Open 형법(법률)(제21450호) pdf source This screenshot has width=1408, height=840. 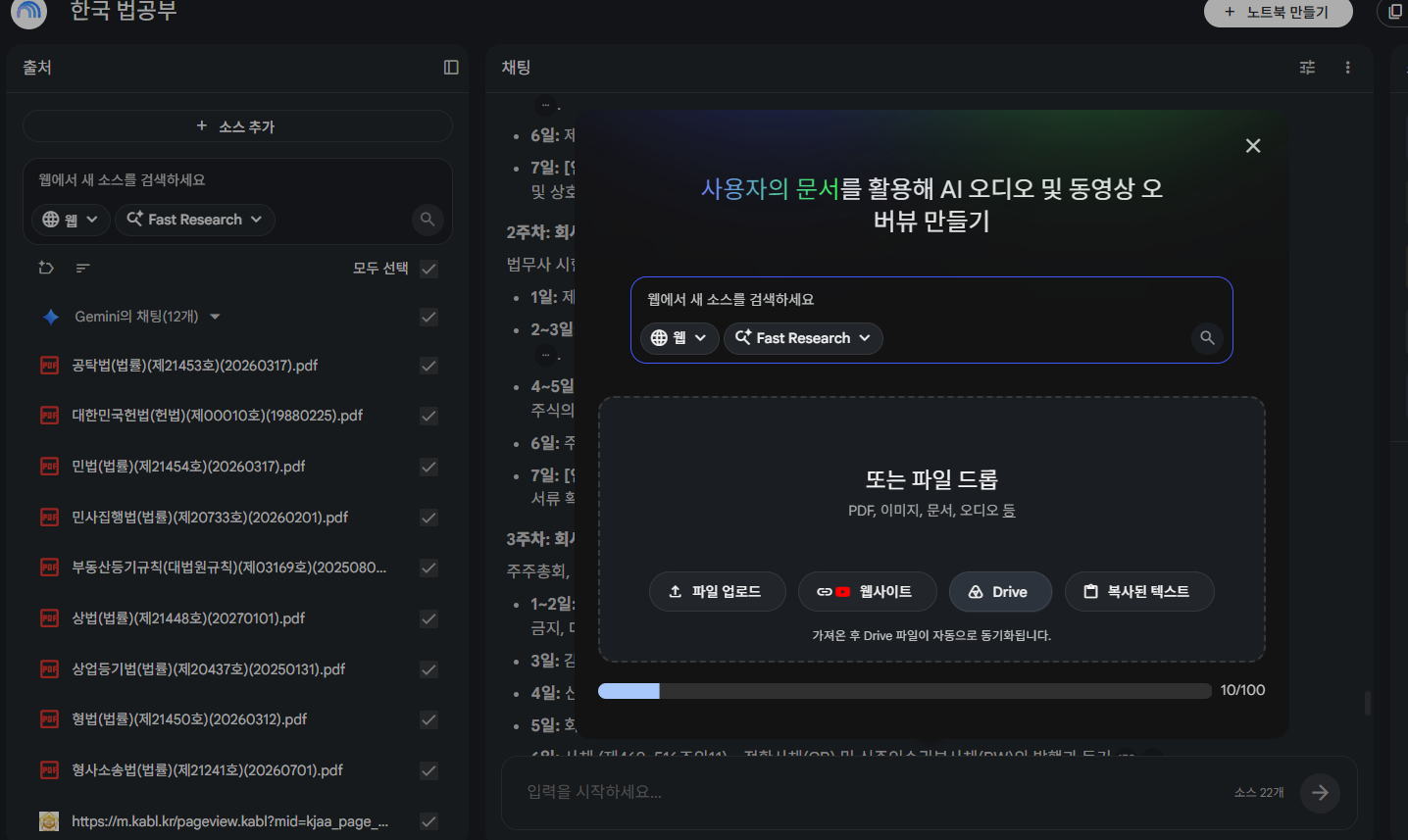click(189, 719)
